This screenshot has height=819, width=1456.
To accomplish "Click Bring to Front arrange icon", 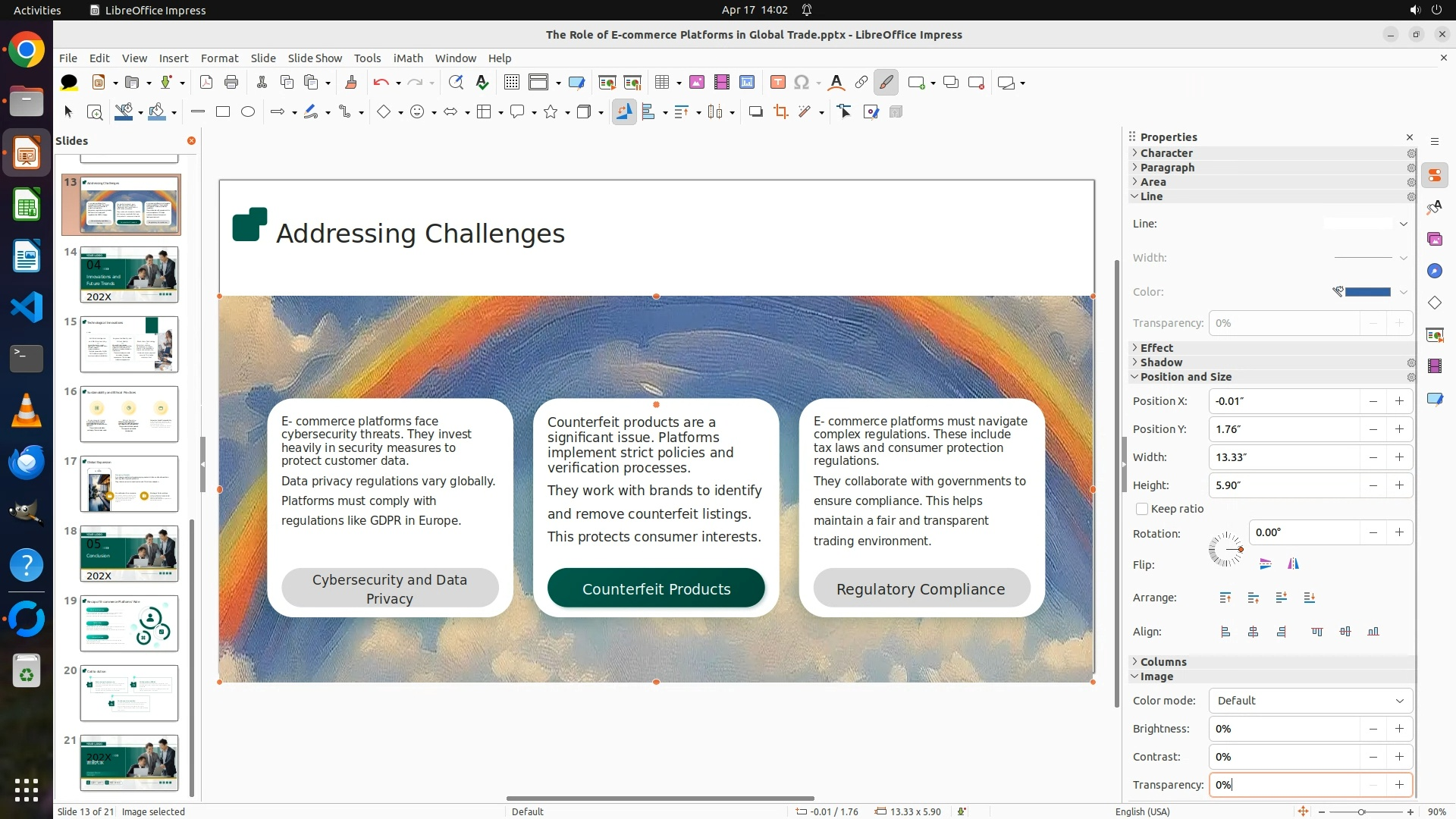I will tap(1225, 598).
